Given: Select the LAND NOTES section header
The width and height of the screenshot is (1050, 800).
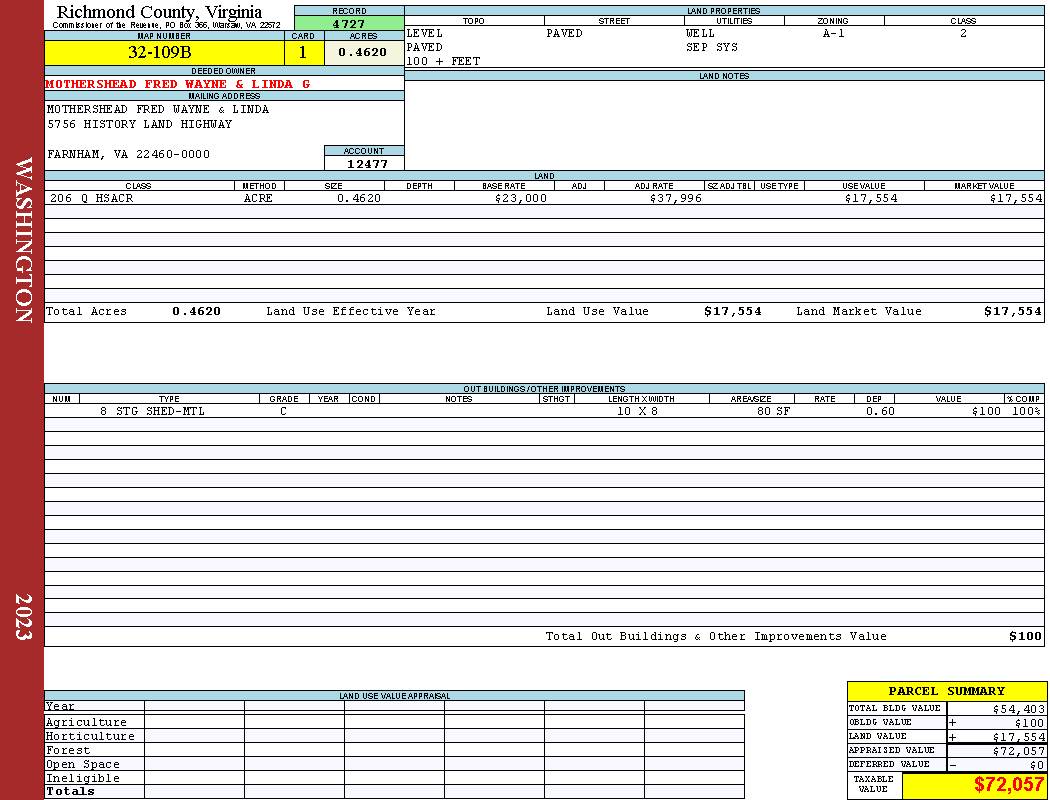Looking at the screenshot, I should [x=724, y=76].
